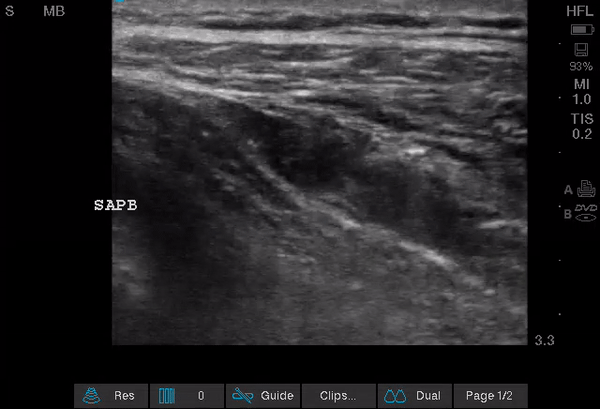Click the 93% storage value

[x=581, y=67]
